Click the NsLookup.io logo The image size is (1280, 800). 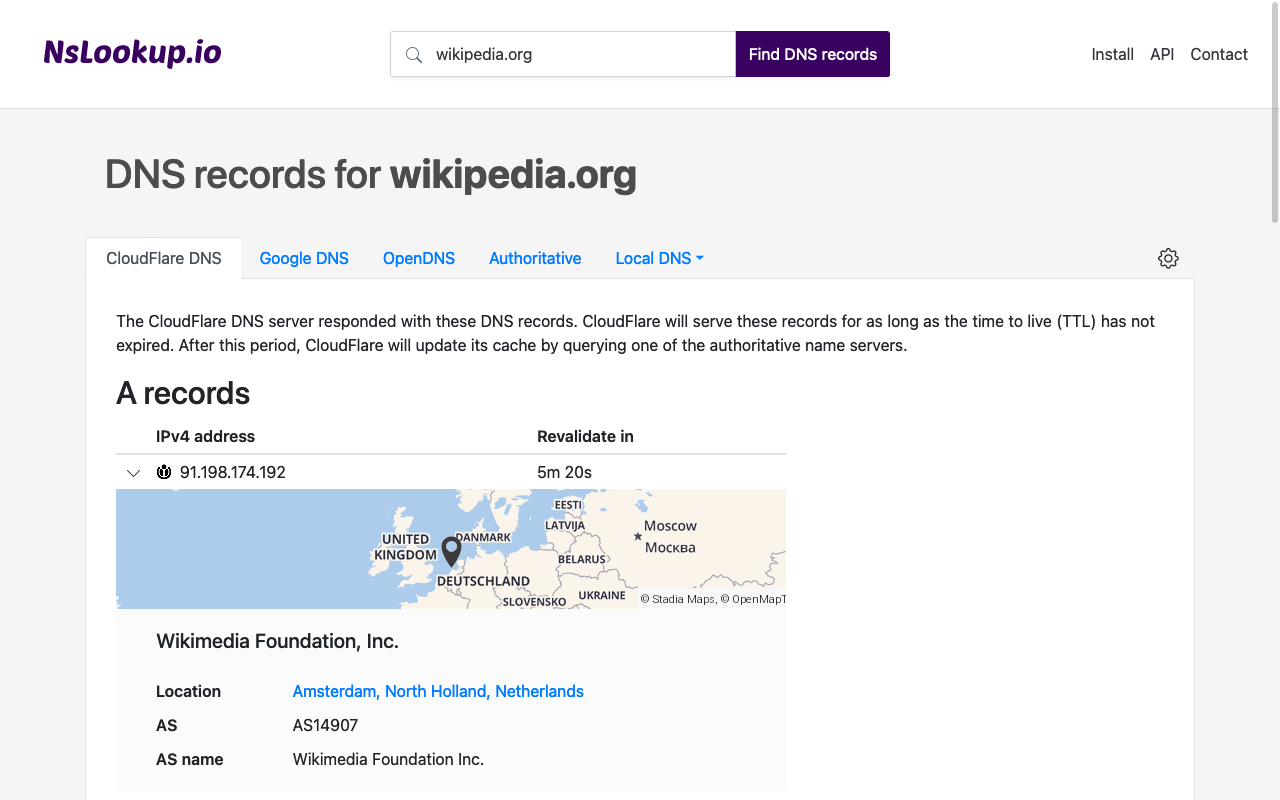[x=131, y=53]
